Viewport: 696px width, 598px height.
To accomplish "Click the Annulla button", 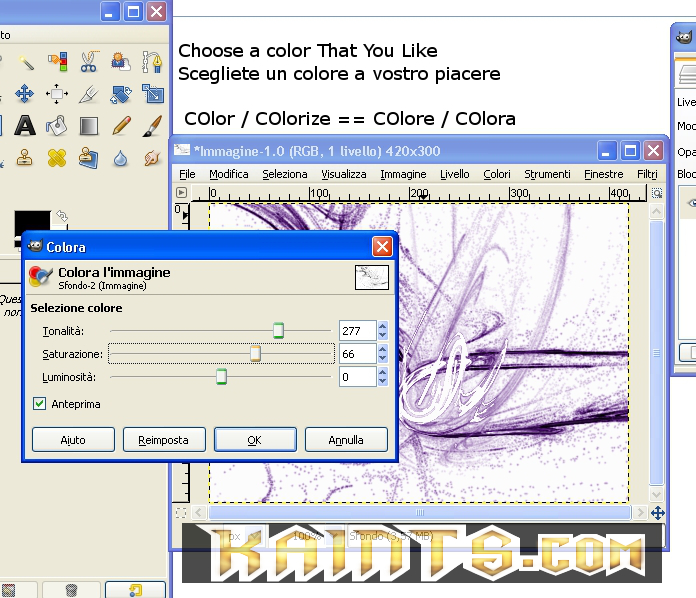I will 346,440.
